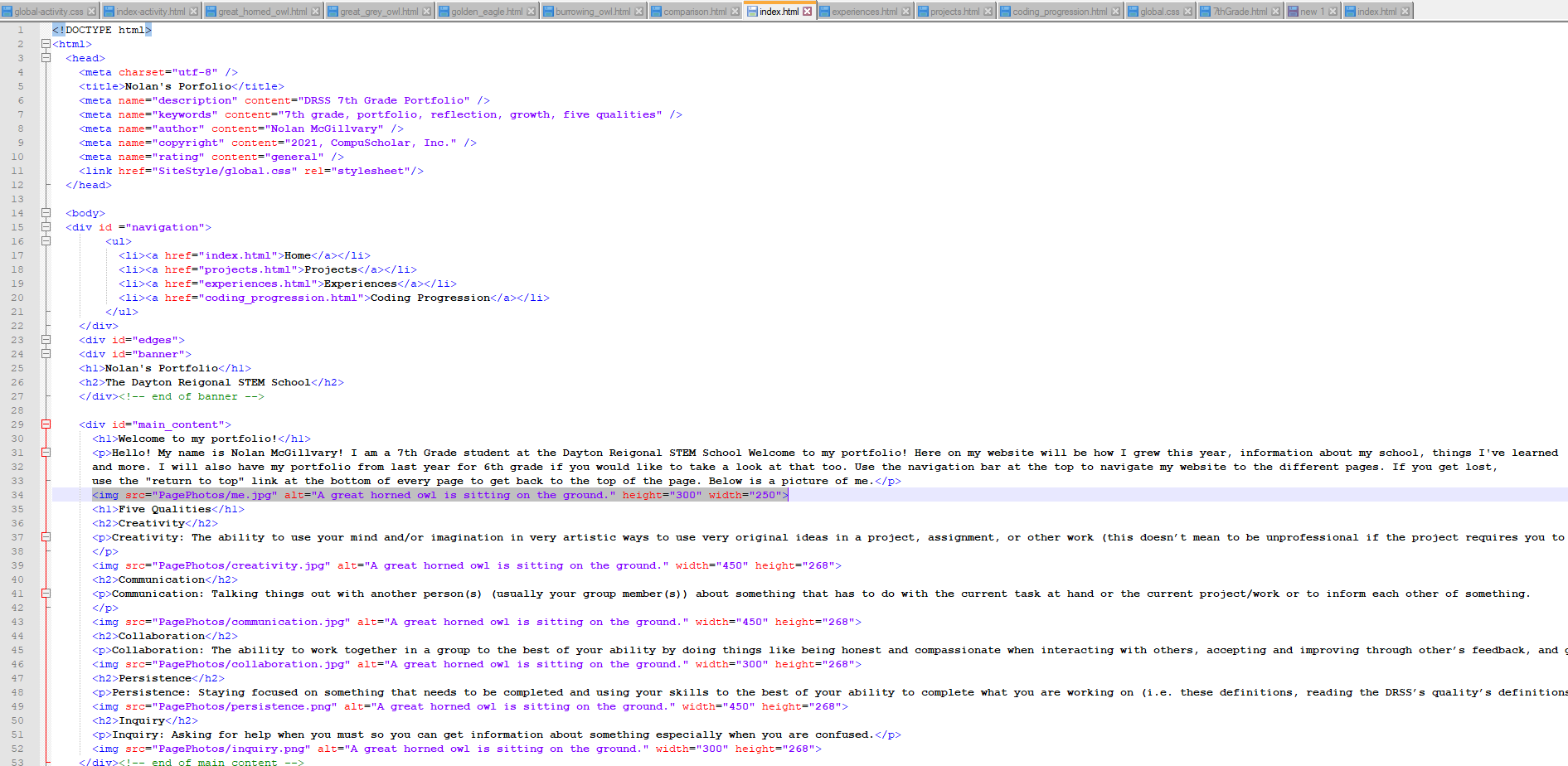The image size is (1568, 766).
Task: Open the great_horned_owl.html tab
Action: (262, 12)
